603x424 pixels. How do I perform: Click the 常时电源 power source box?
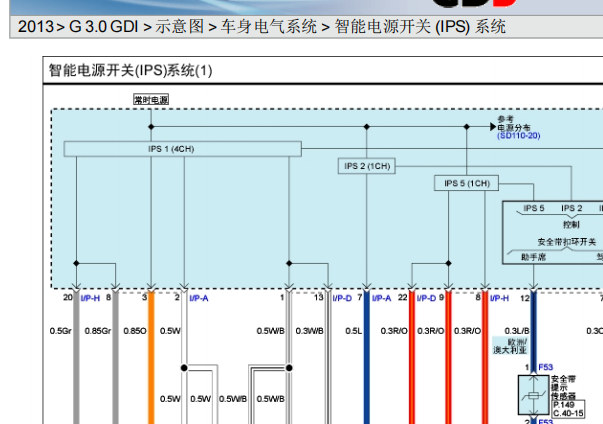pyautogui.click(x=151, y=100)
